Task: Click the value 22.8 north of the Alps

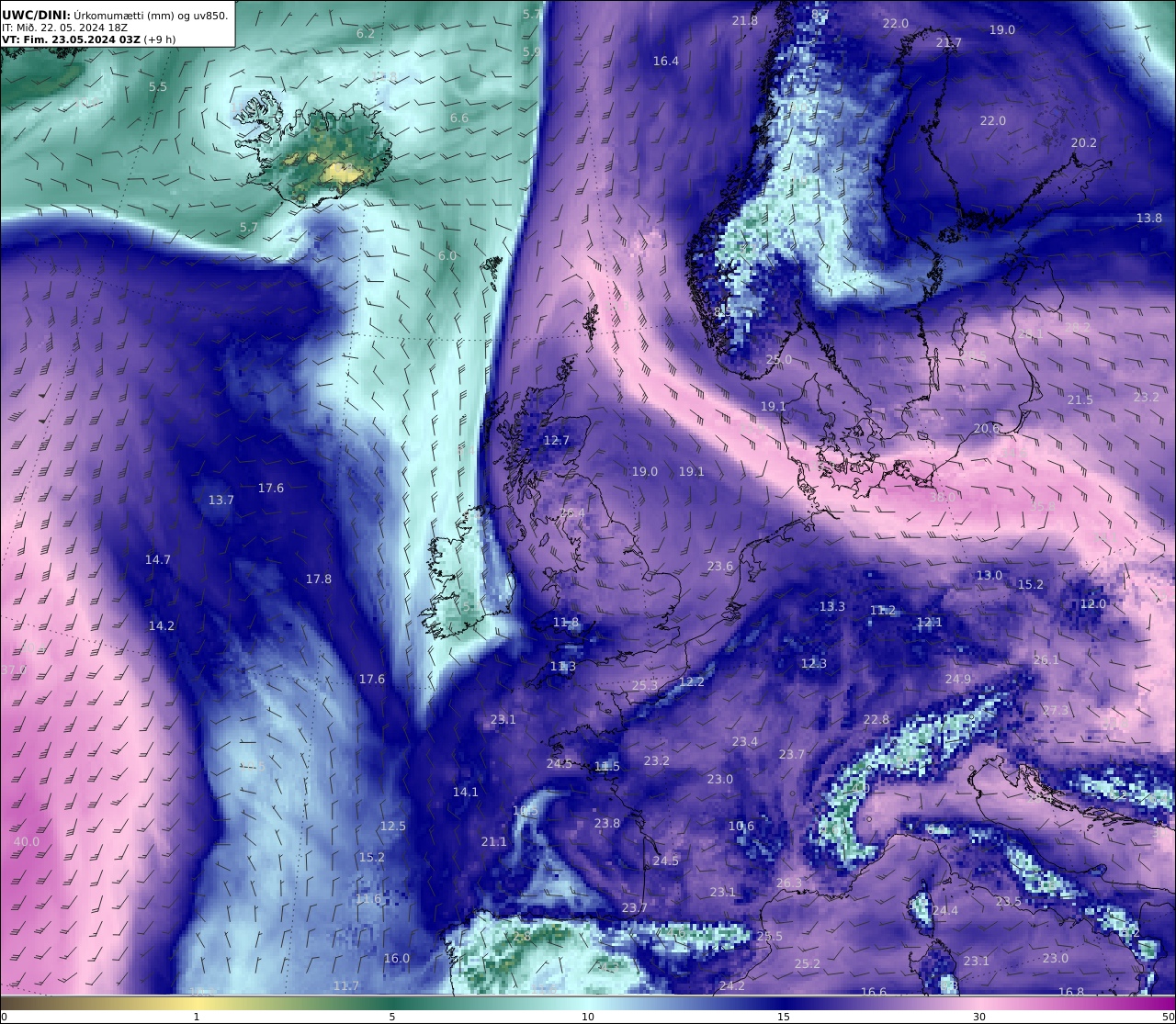Action: click(x=876, y=719)
